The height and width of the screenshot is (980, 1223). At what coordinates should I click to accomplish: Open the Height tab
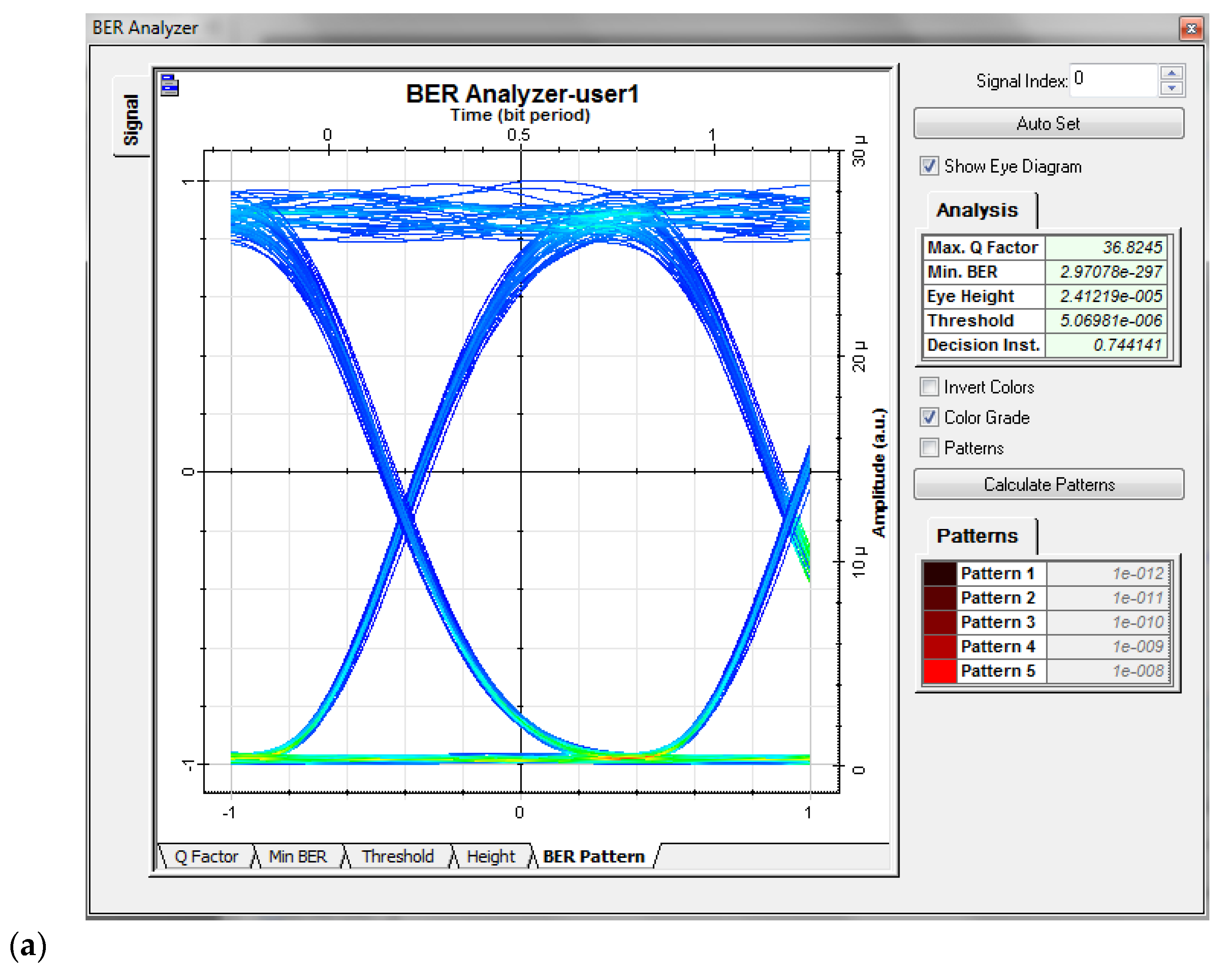pyautogui.click(x=491, y=856)
